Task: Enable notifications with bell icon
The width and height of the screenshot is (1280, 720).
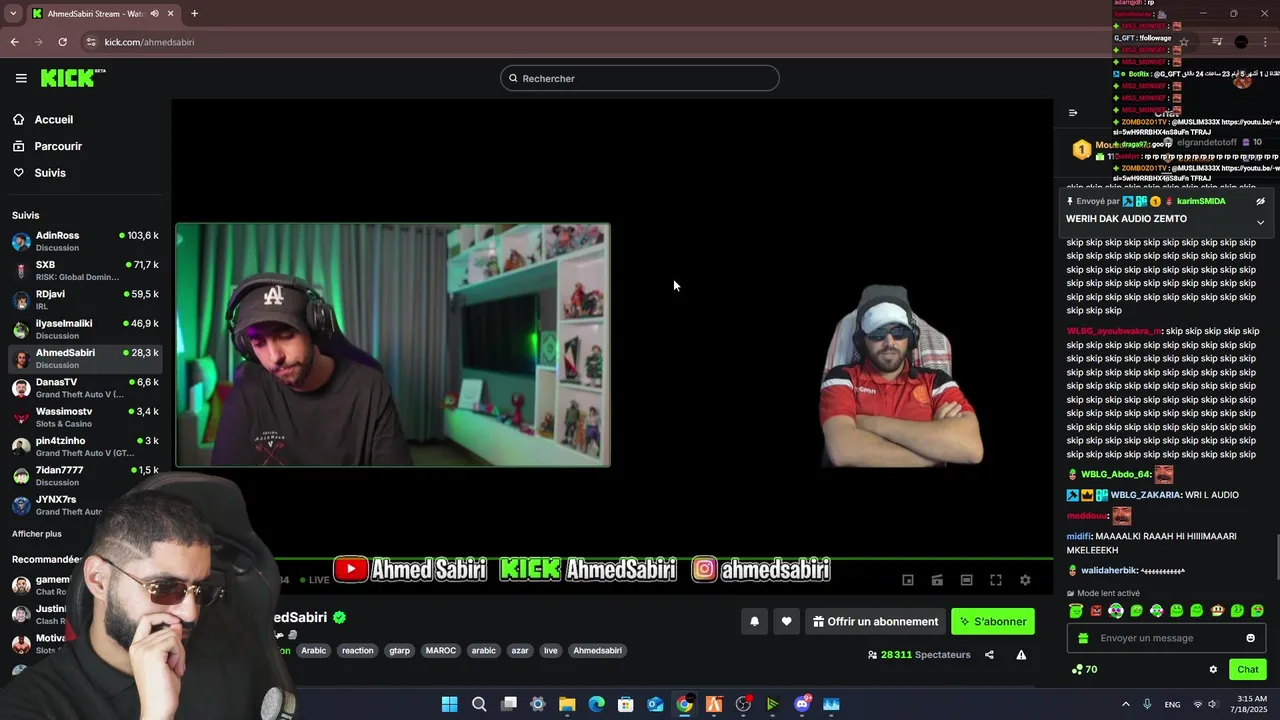Action: coord(755,621)
